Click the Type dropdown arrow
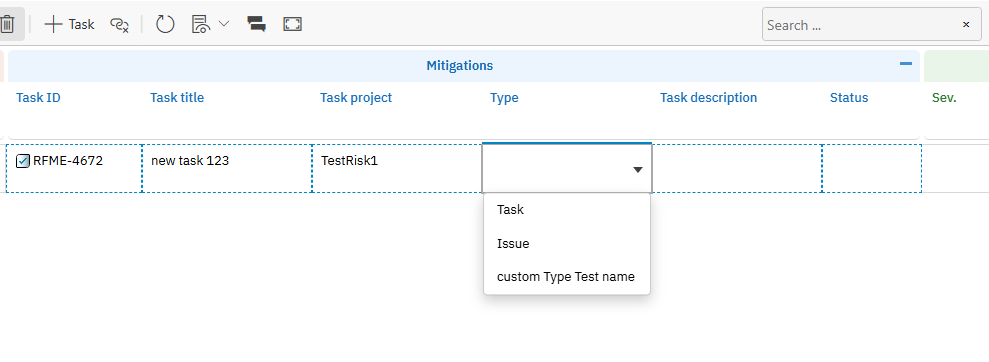The height and width of the screenshot is (362, 989). [638, 170]
